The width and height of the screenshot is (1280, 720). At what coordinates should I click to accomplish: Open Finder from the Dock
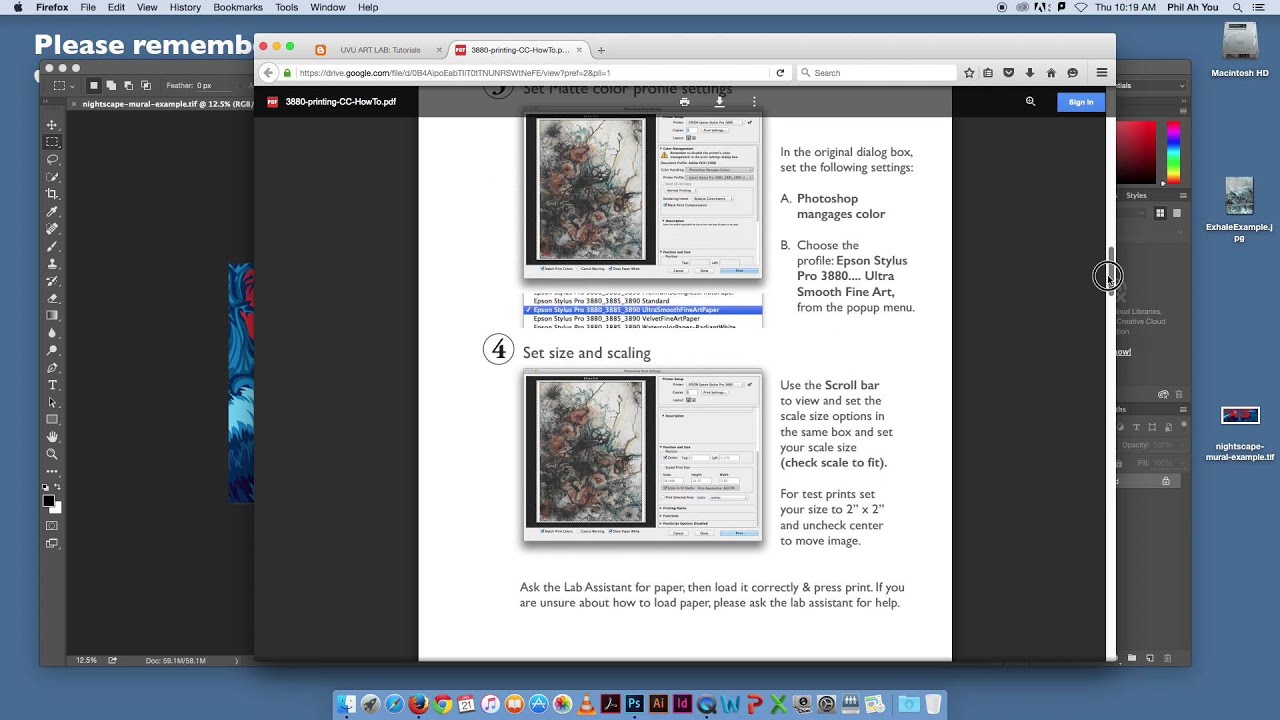point(346,704)
